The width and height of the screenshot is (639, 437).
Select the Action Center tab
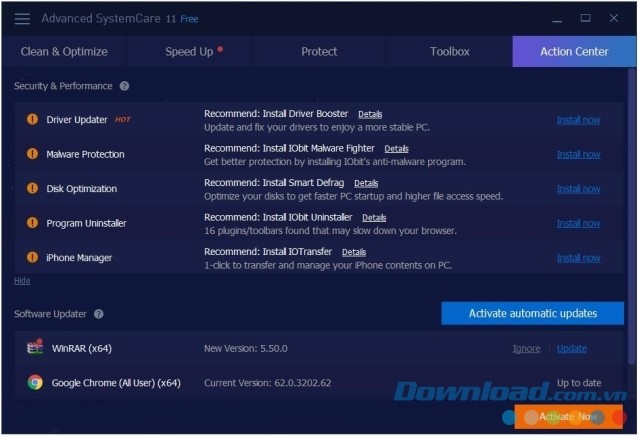click(574, 51)
